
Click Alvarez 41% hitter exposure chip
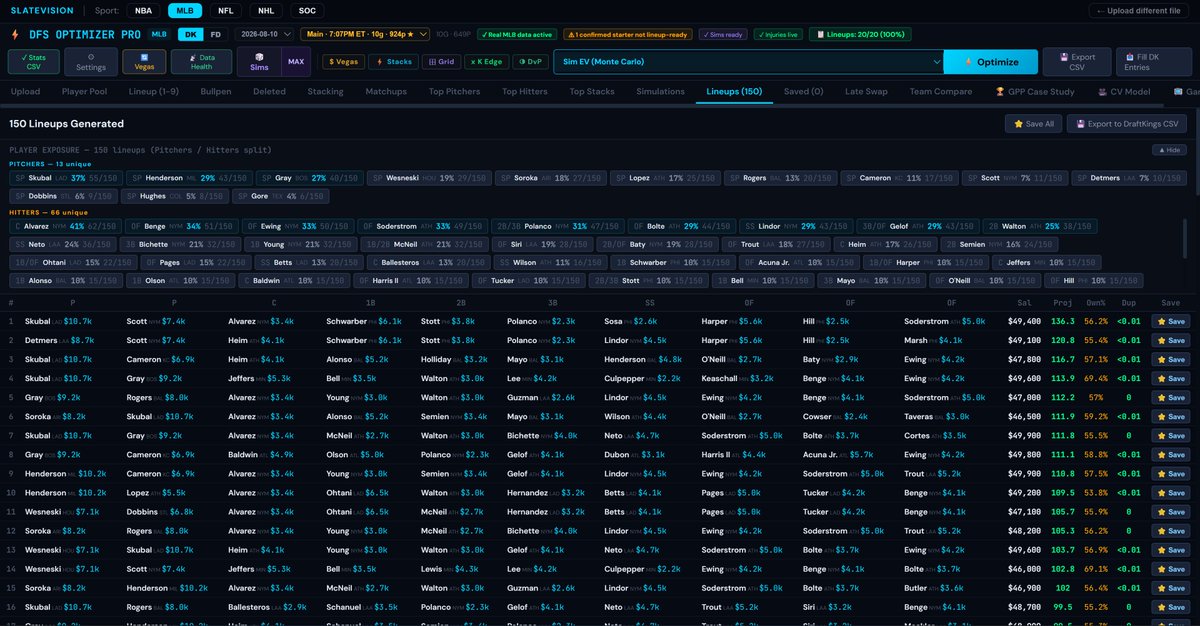[64, 226]
